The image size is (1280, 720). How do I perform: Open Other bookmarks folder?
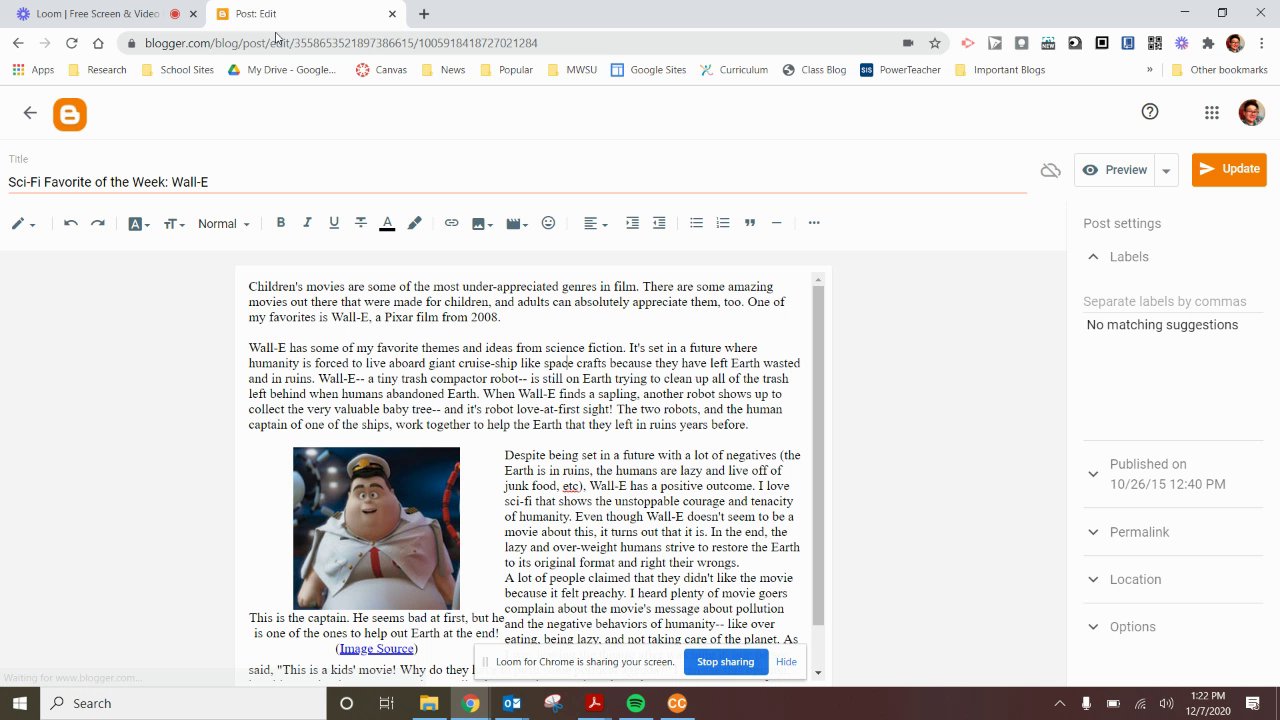(1219, 70)
